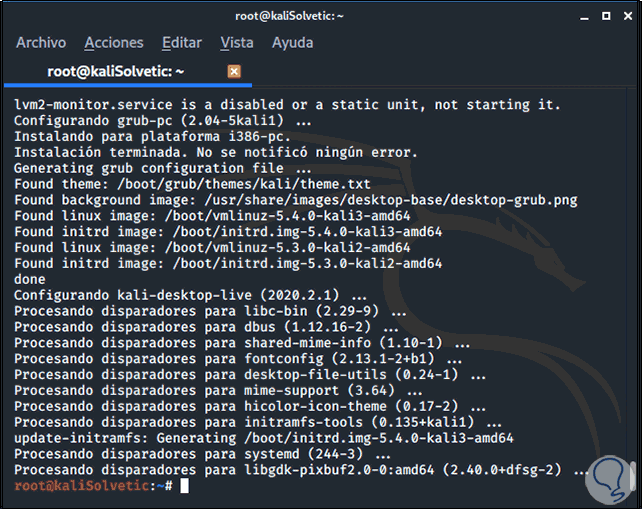
Task: Click the desktop-file-utils (0.24-1) line
Action: [250, 375]
